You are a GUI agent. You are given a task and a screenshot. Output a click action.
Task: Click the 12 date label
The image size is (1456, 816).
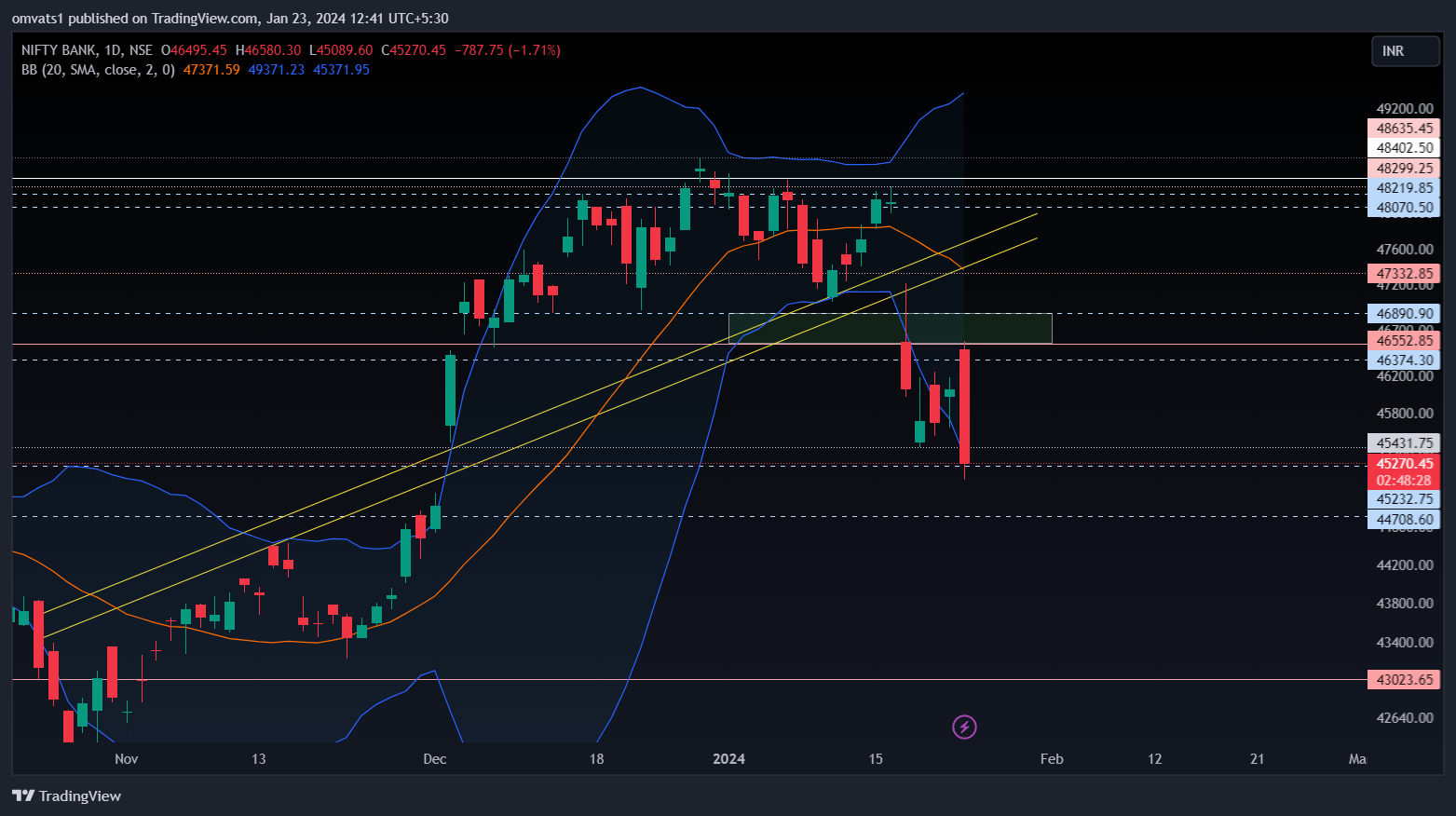(x=1155, y=759)
